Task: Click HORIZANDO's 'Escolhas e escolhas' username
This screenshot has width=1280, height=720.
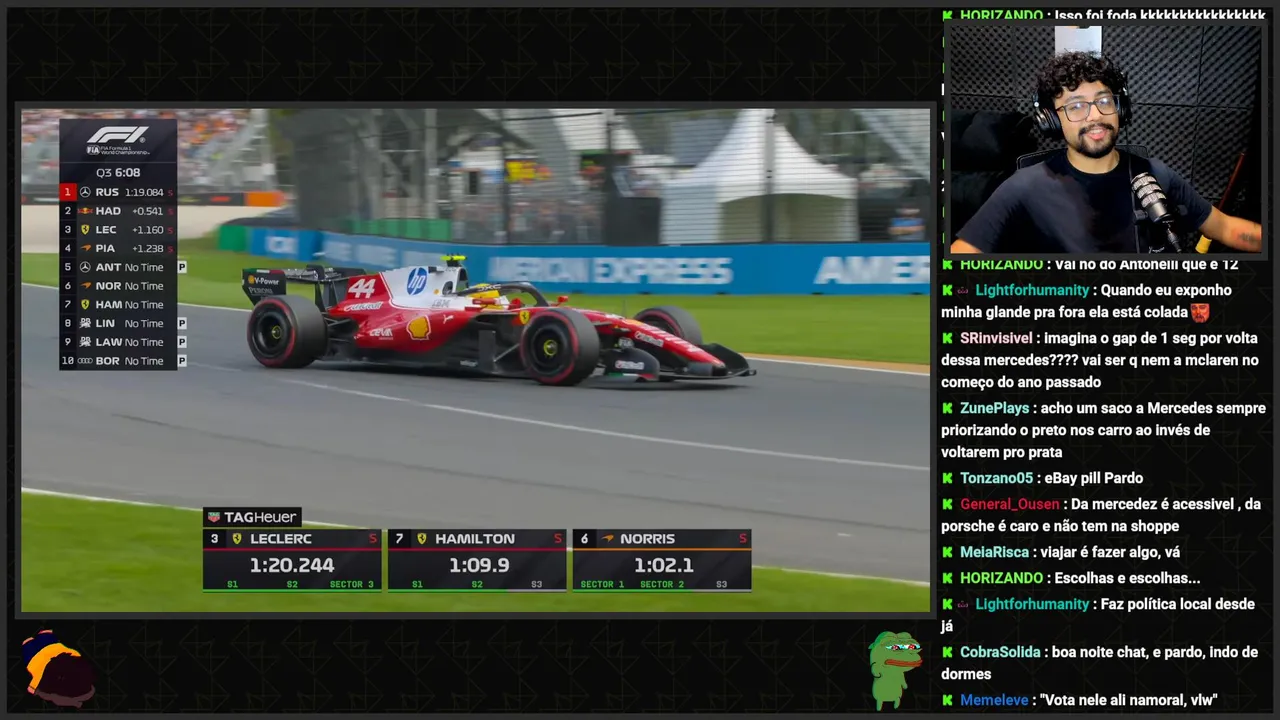Action: click(x=1002, y=578)
